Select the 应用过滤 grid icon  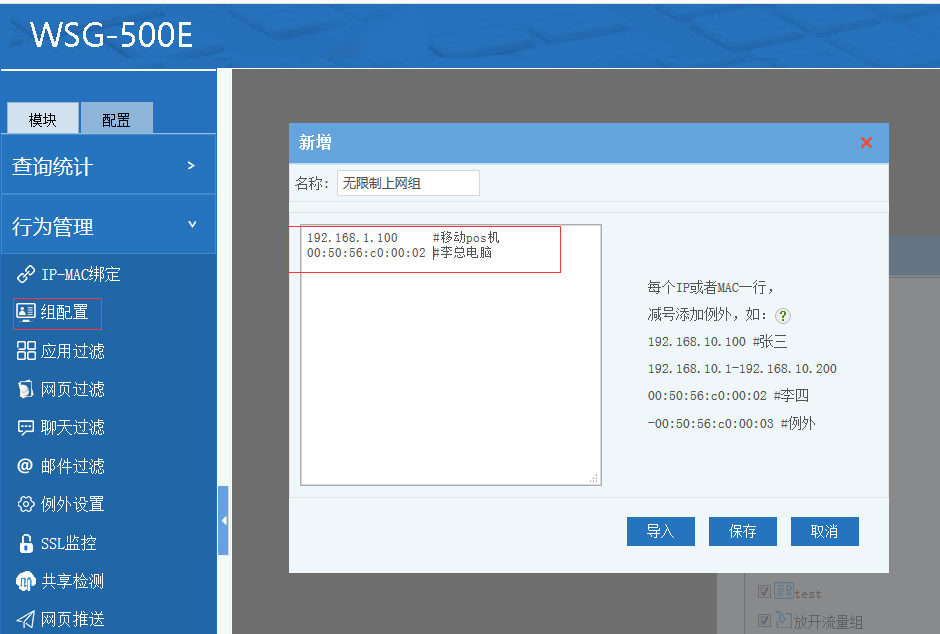[x=26, y=351]
